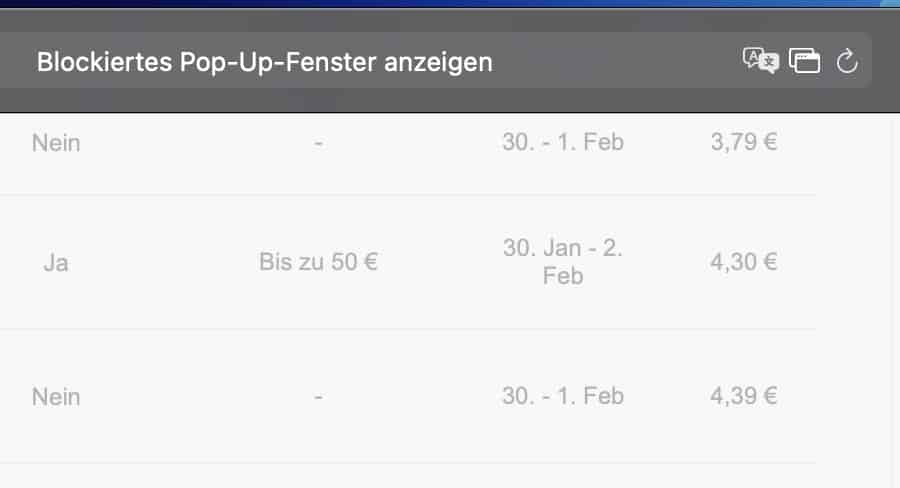Click 'Nein' in the 4,39 € row
The image size is (900, 488).
(56, 397)
